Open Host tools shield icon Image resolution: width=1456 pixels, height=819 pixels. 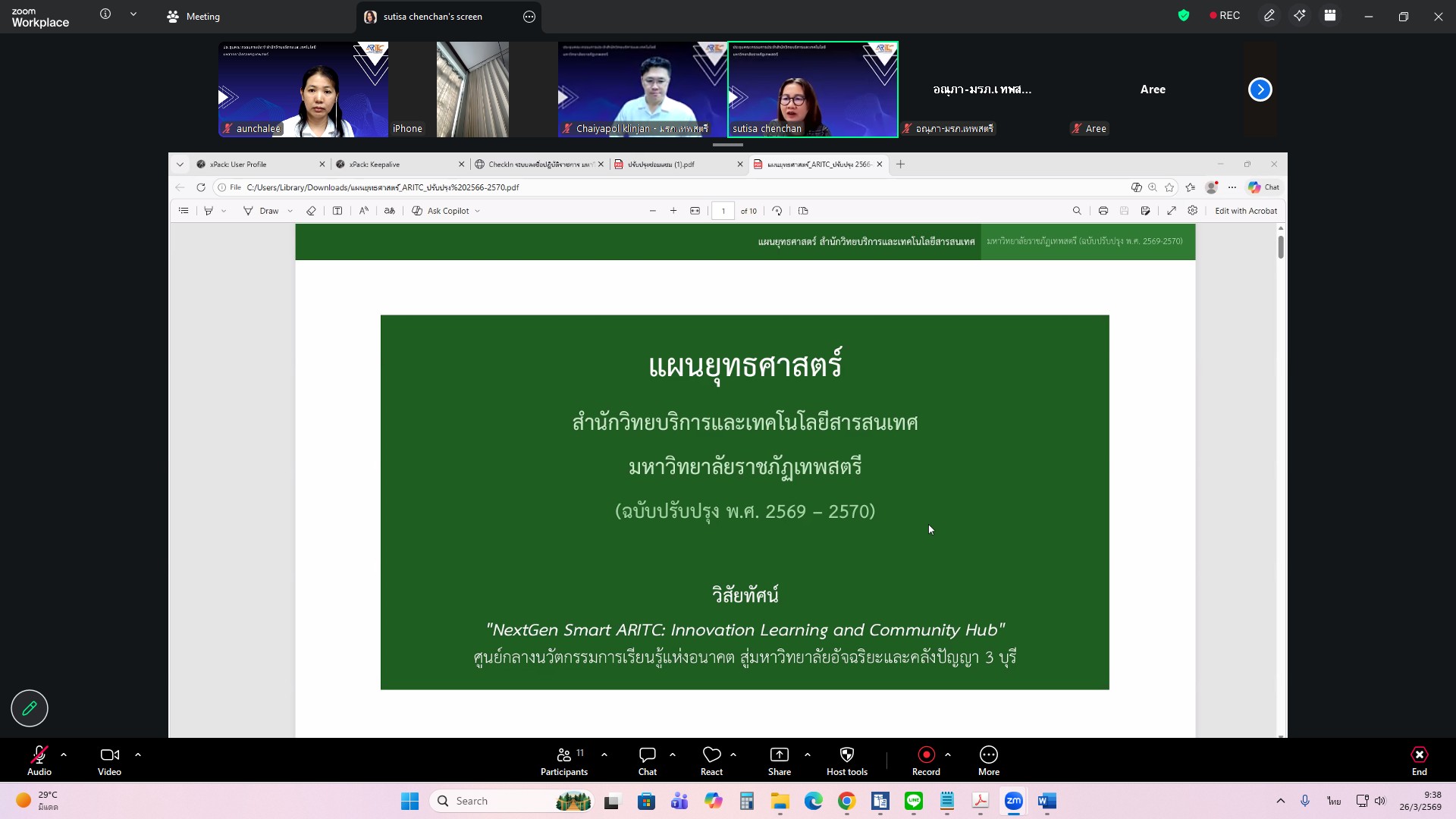point(846,761)
